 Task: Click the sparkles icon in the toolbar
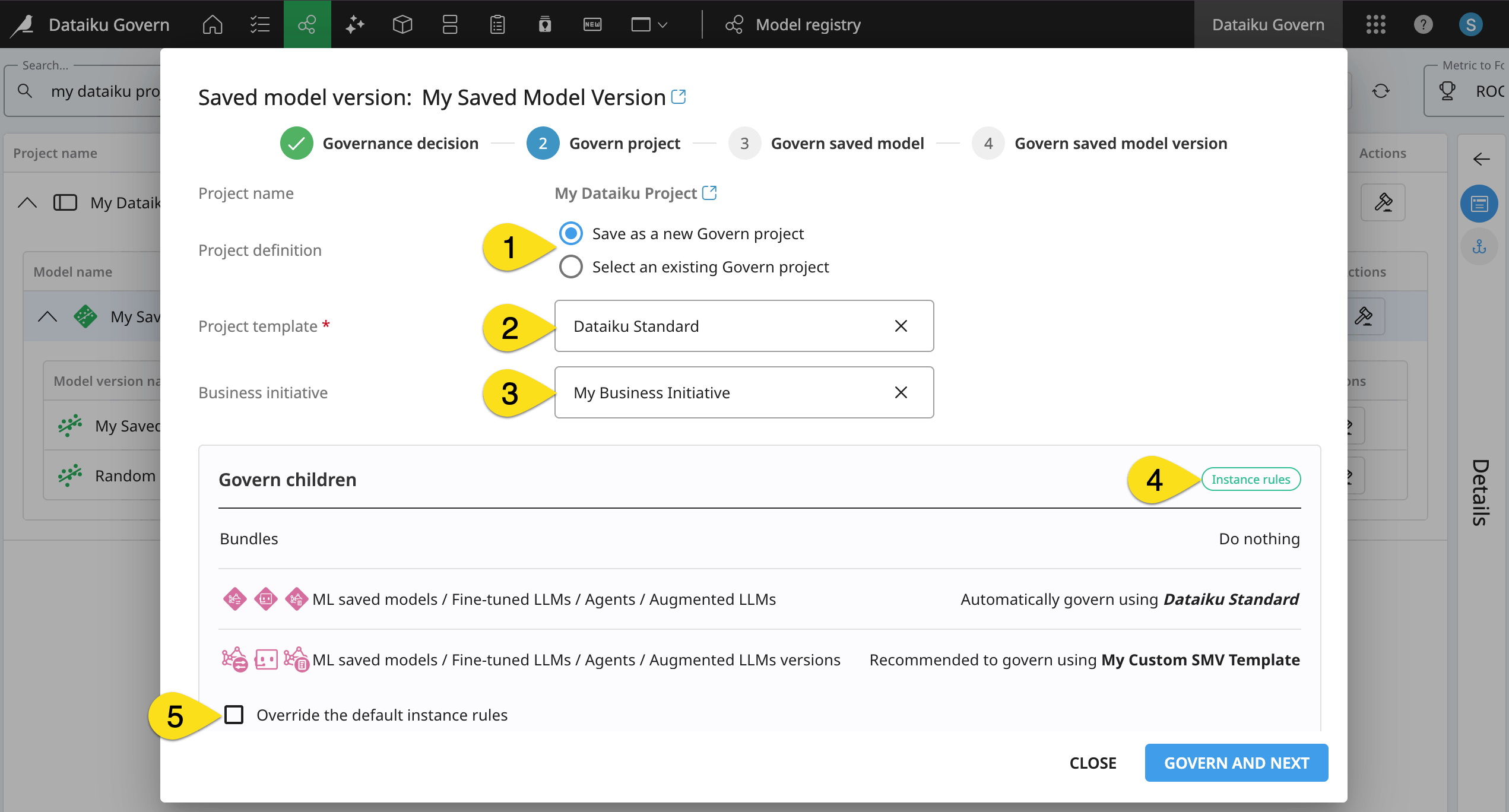pos(354,24)
